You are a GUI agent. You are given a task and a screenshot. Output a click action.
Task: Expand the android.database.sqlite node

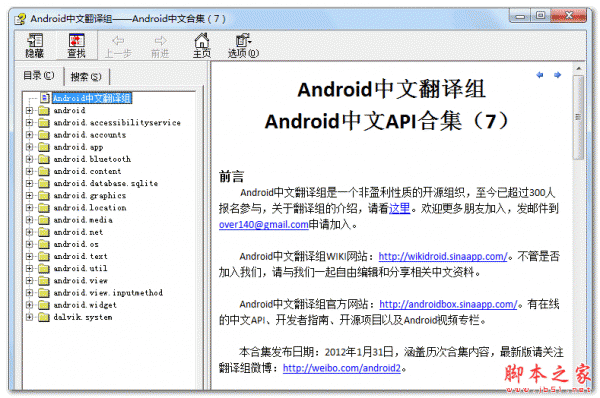tap(29, 183)
